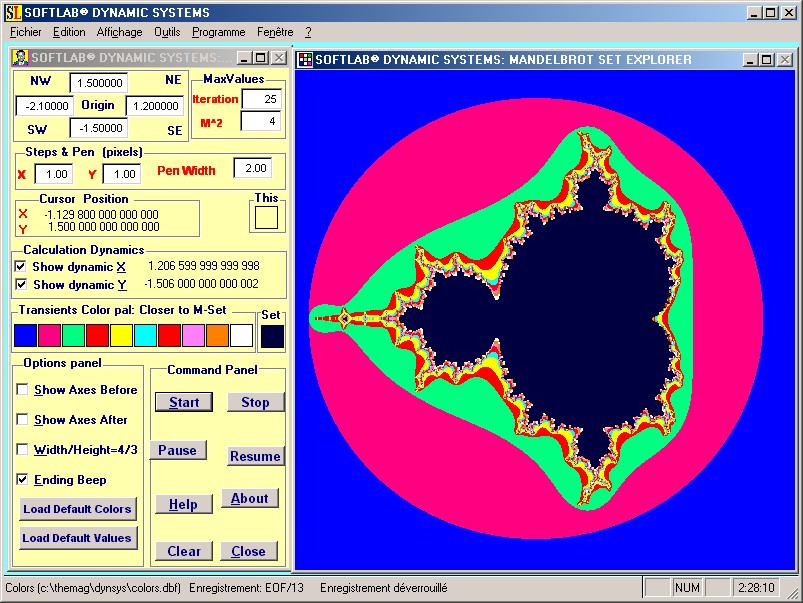Maximize the Mandelbrot Set Explorer window
The image size is (803, 603).
coord(767,60)
